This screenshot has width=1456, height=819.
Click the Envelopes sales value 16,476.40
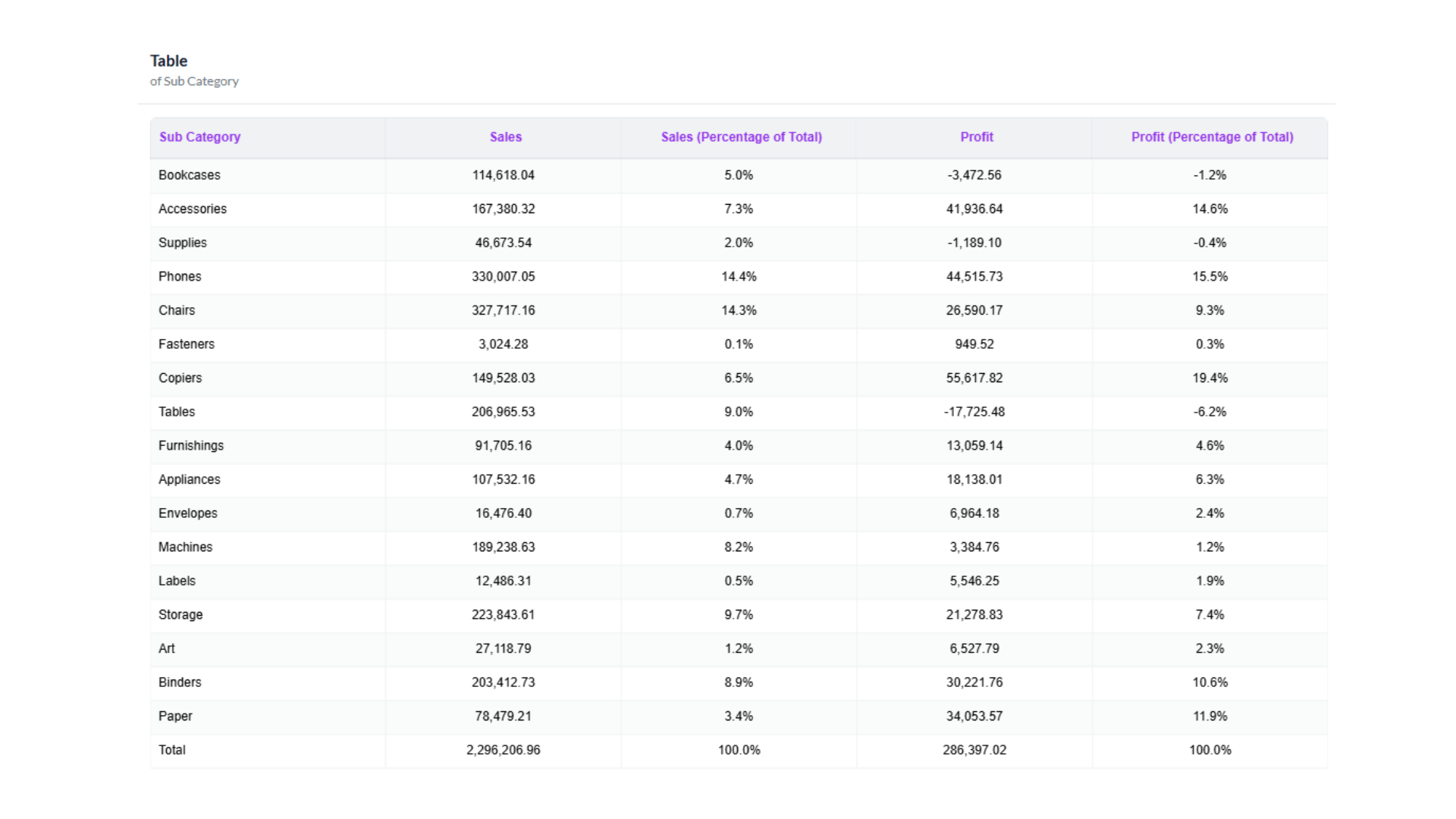click(x=504, y=513)
